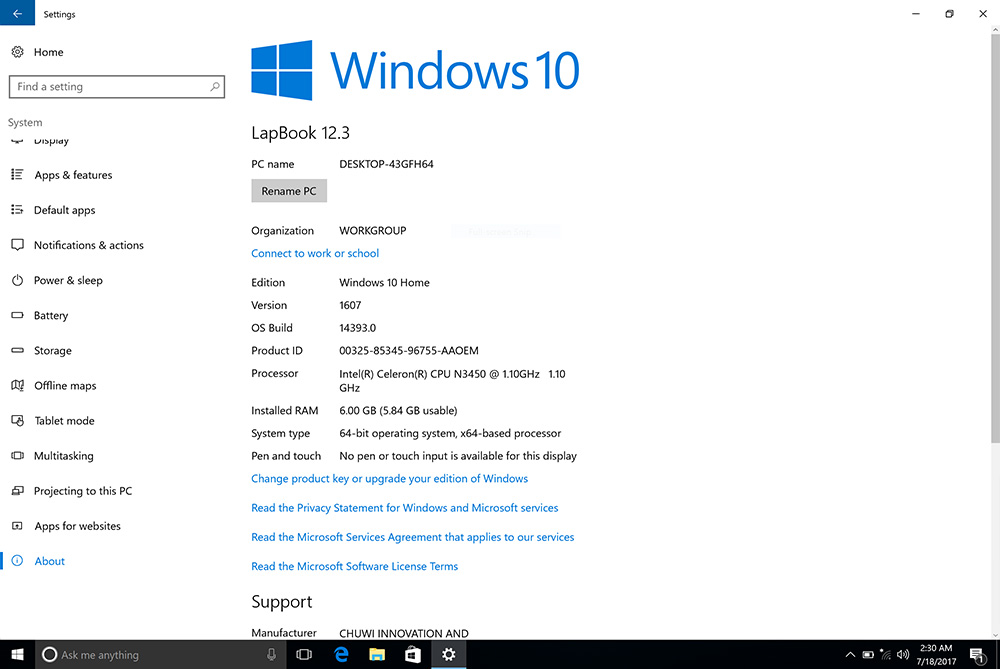Screen dimensions: 1000x669
Task: Select Projecting to this PC
Action: [83, 490]
